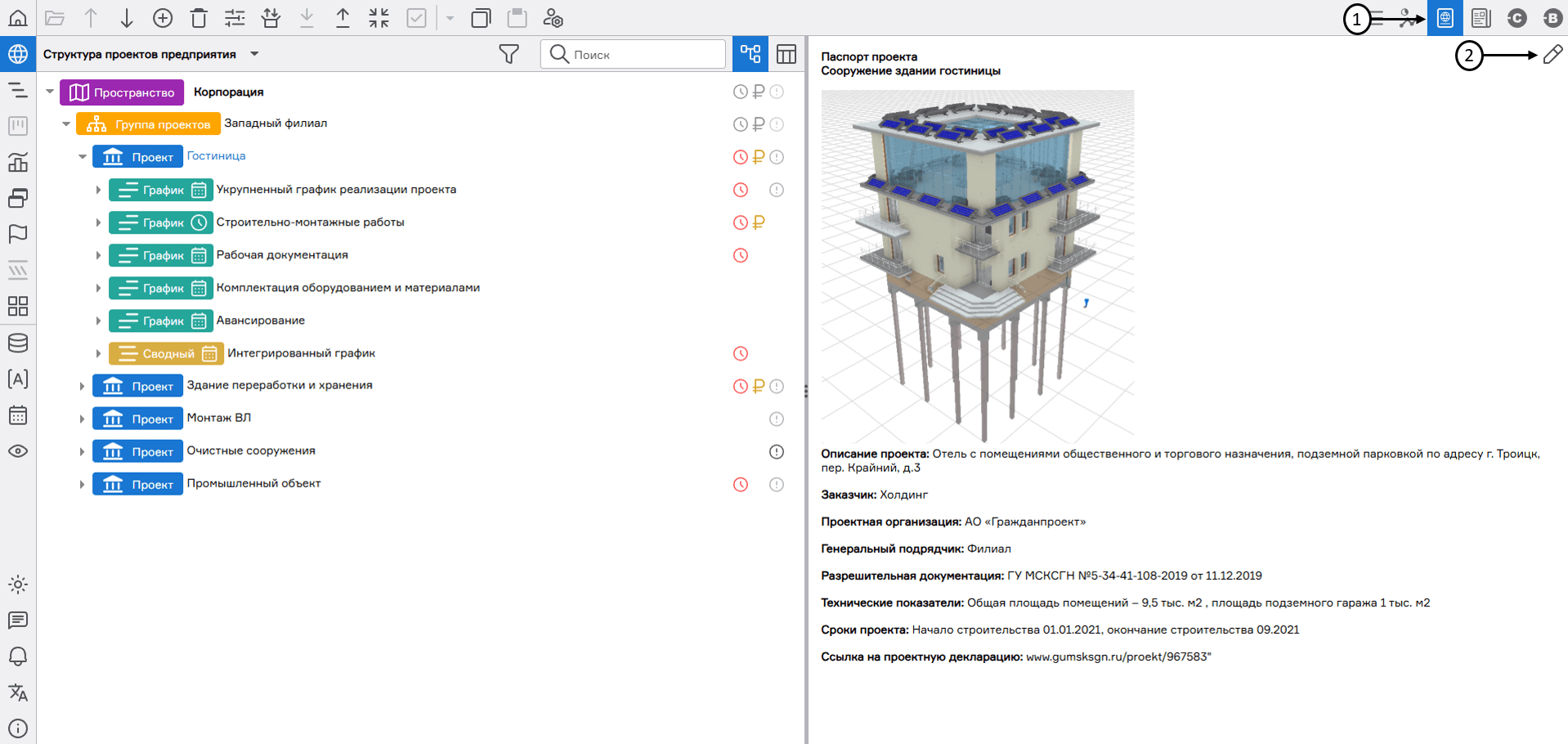Click the pencil edit icon for project passport
1568x744 pixels.
pos(1552,55)
